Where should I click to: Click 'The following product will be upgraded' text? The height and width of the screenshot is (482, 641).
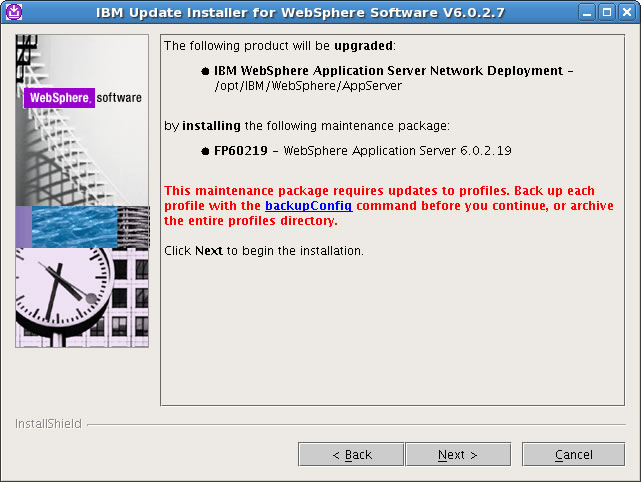coord(280,46)
